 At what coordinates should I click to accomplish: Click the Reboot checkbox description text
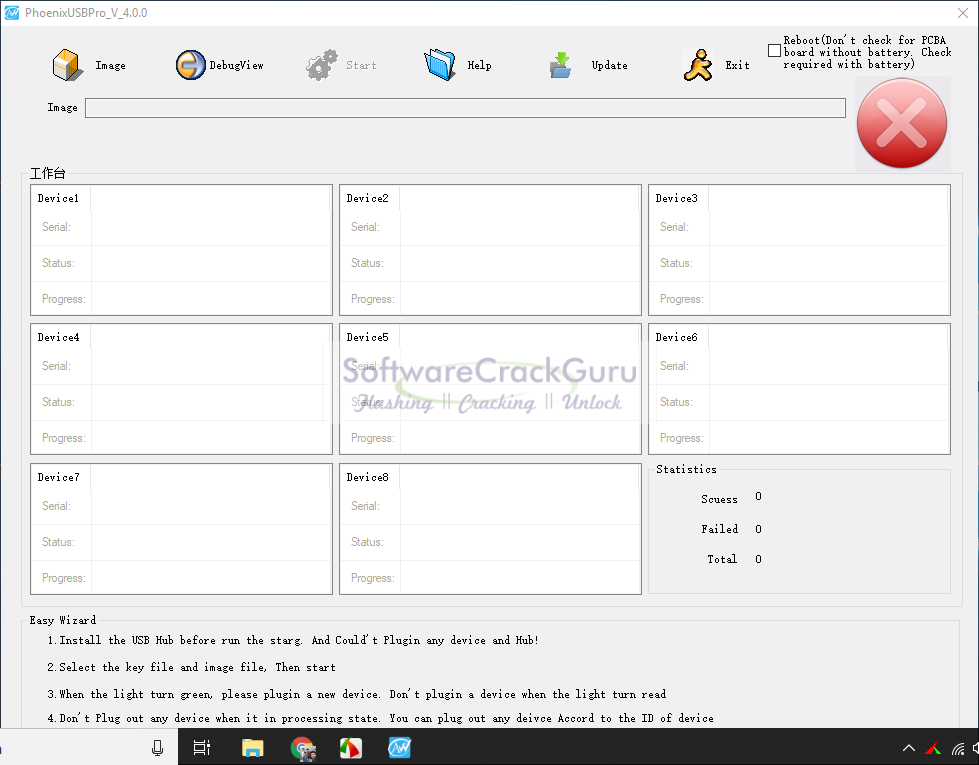[x=867, y=52]
